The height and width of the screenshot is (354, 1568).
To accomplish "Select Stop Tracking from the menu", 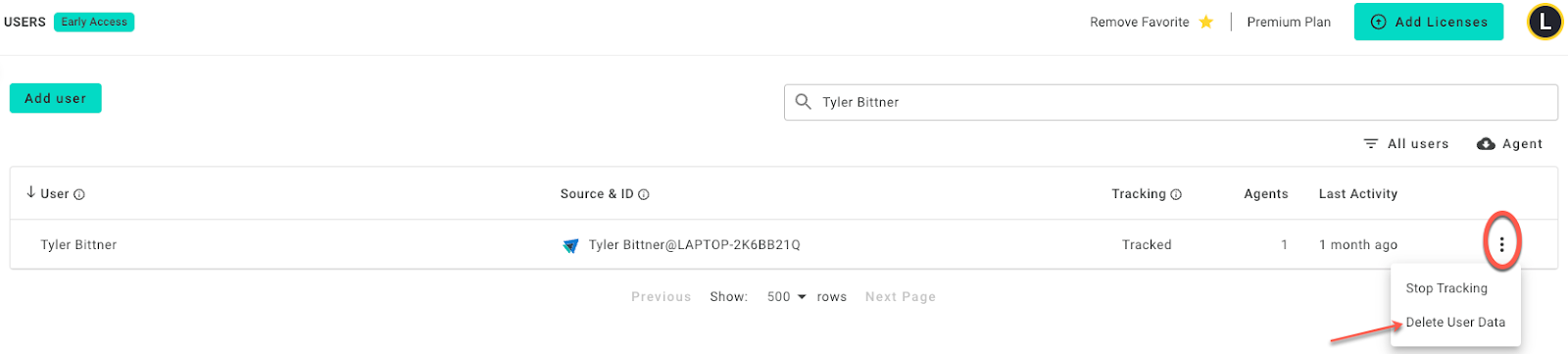I will 1446,288.
